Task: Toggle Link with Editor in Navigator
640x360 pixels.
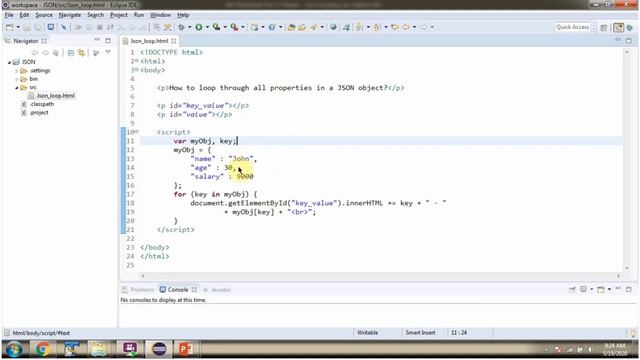Action: tap(82, 53)
